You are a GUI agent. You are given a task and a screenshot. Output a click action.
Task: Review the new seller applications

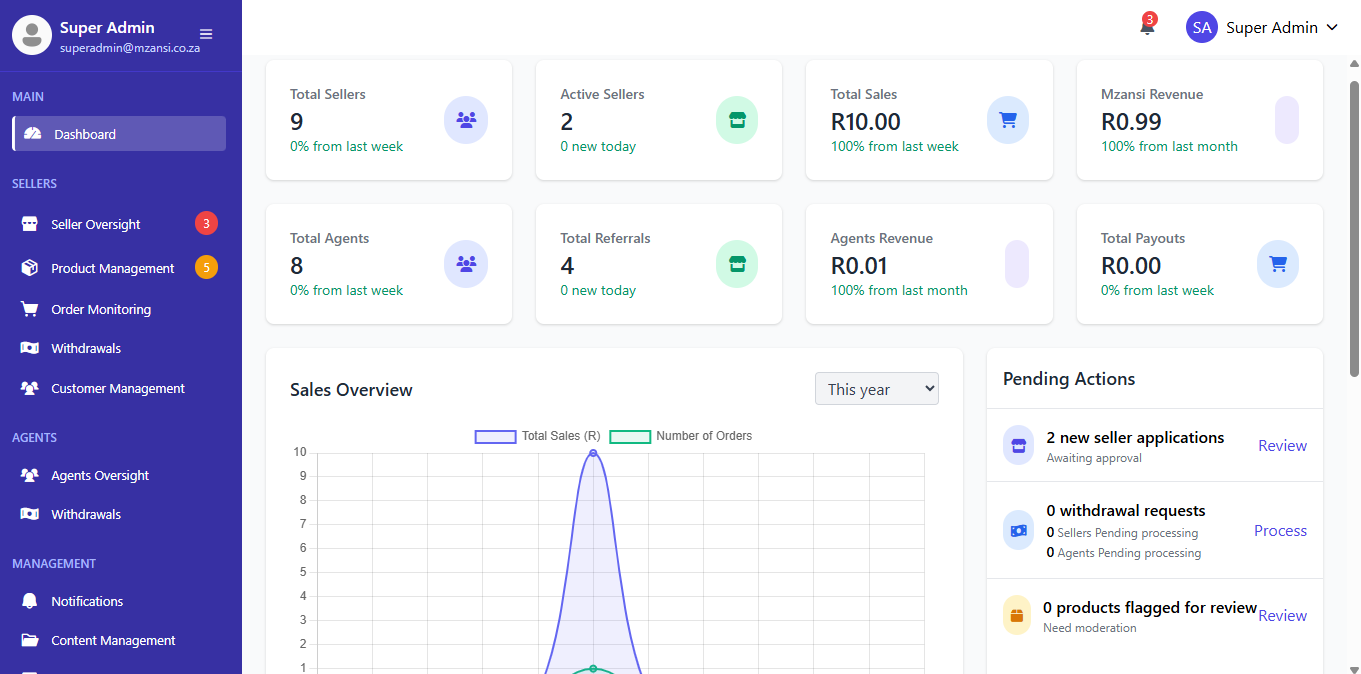[1282, 446]
